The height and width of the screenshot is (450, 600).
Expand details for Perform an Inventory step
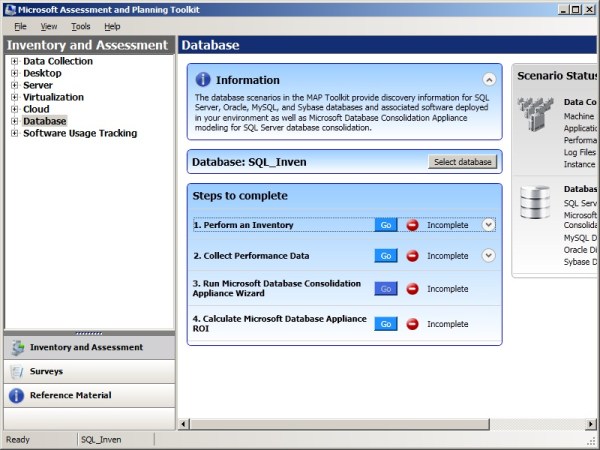pyautogui.click(x=488, y=225)
